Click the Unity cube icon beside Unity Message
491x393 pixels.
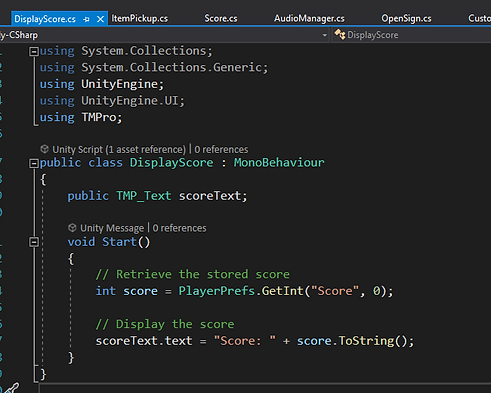[72, 228]
